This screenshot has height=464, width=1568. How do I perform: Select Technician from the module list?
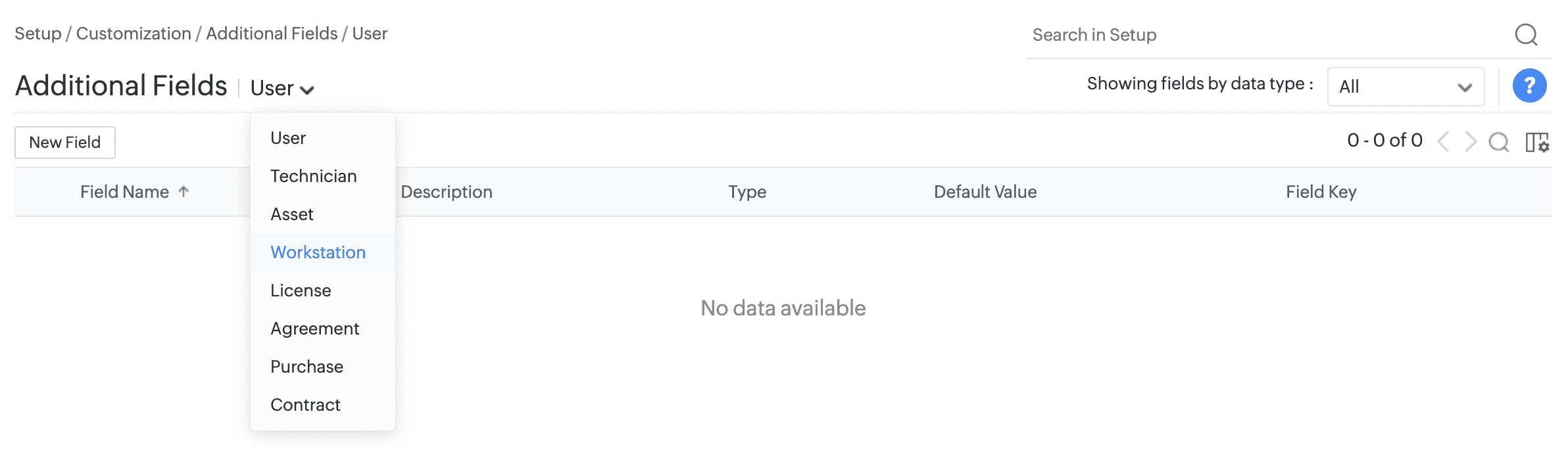(313, 176)
